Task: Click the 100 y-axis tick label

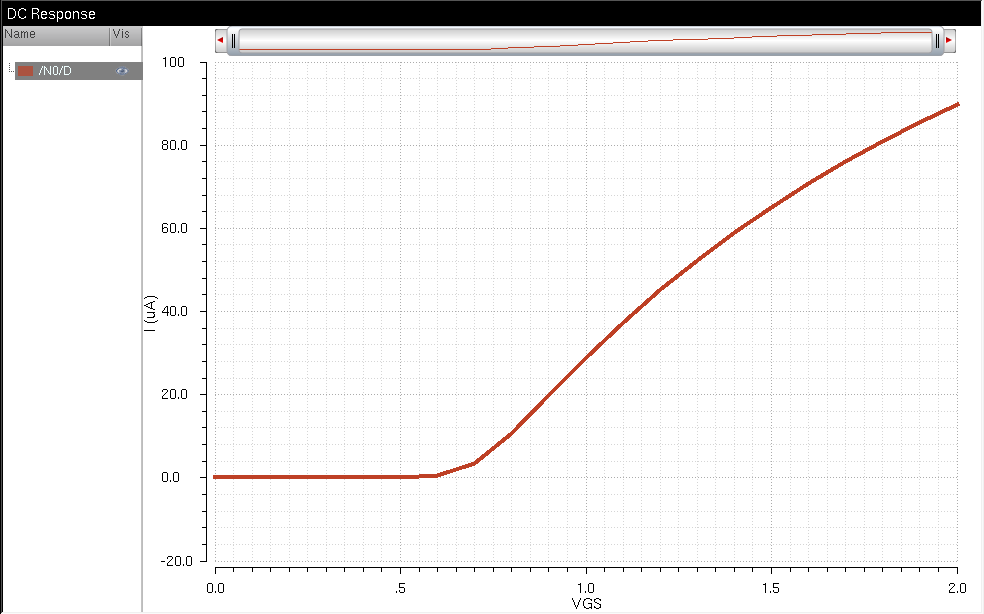Action: coord(173,62)
